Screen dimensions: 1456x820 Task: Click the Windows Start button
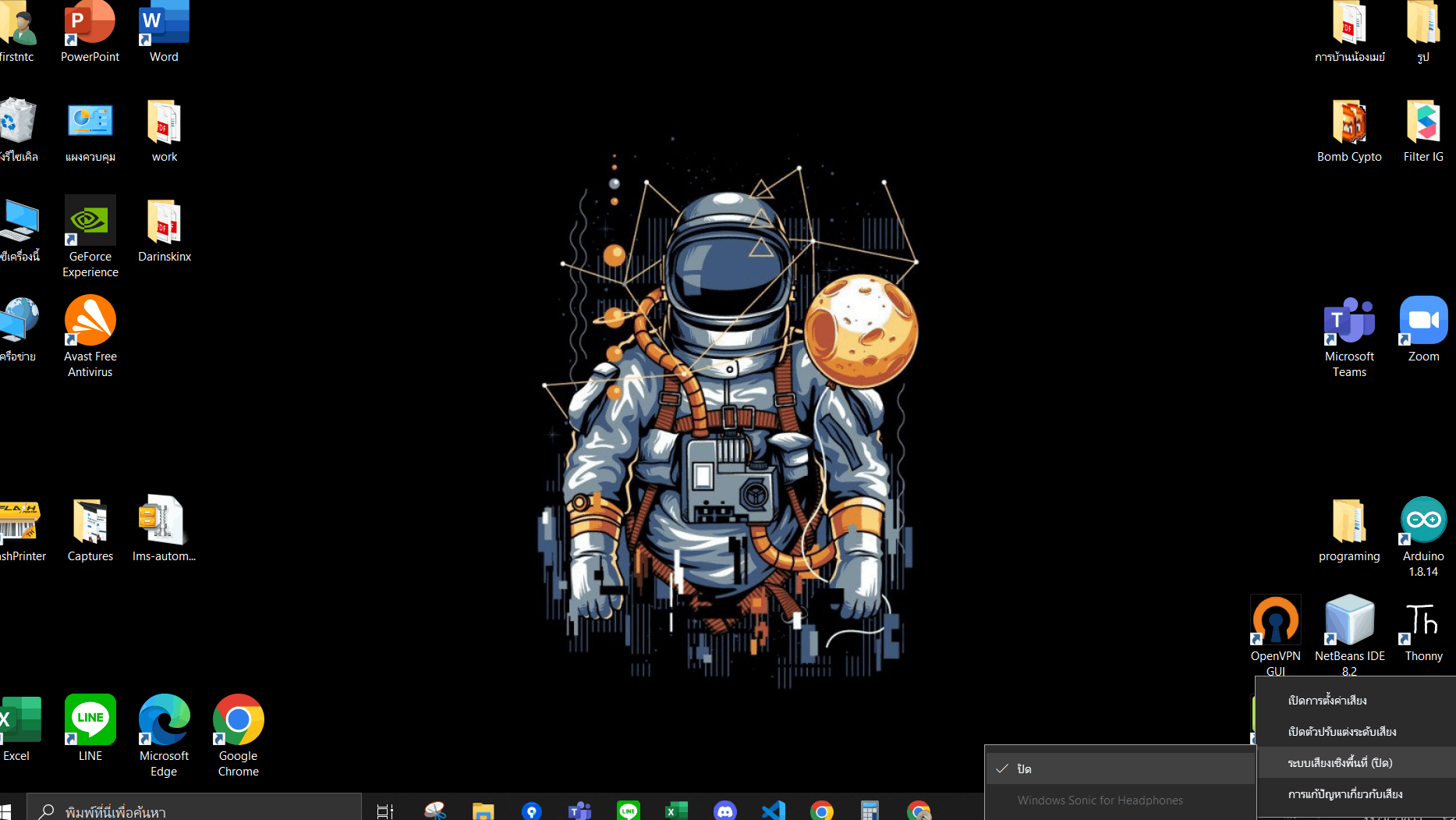pyautogui.click(x=6, y=811)
